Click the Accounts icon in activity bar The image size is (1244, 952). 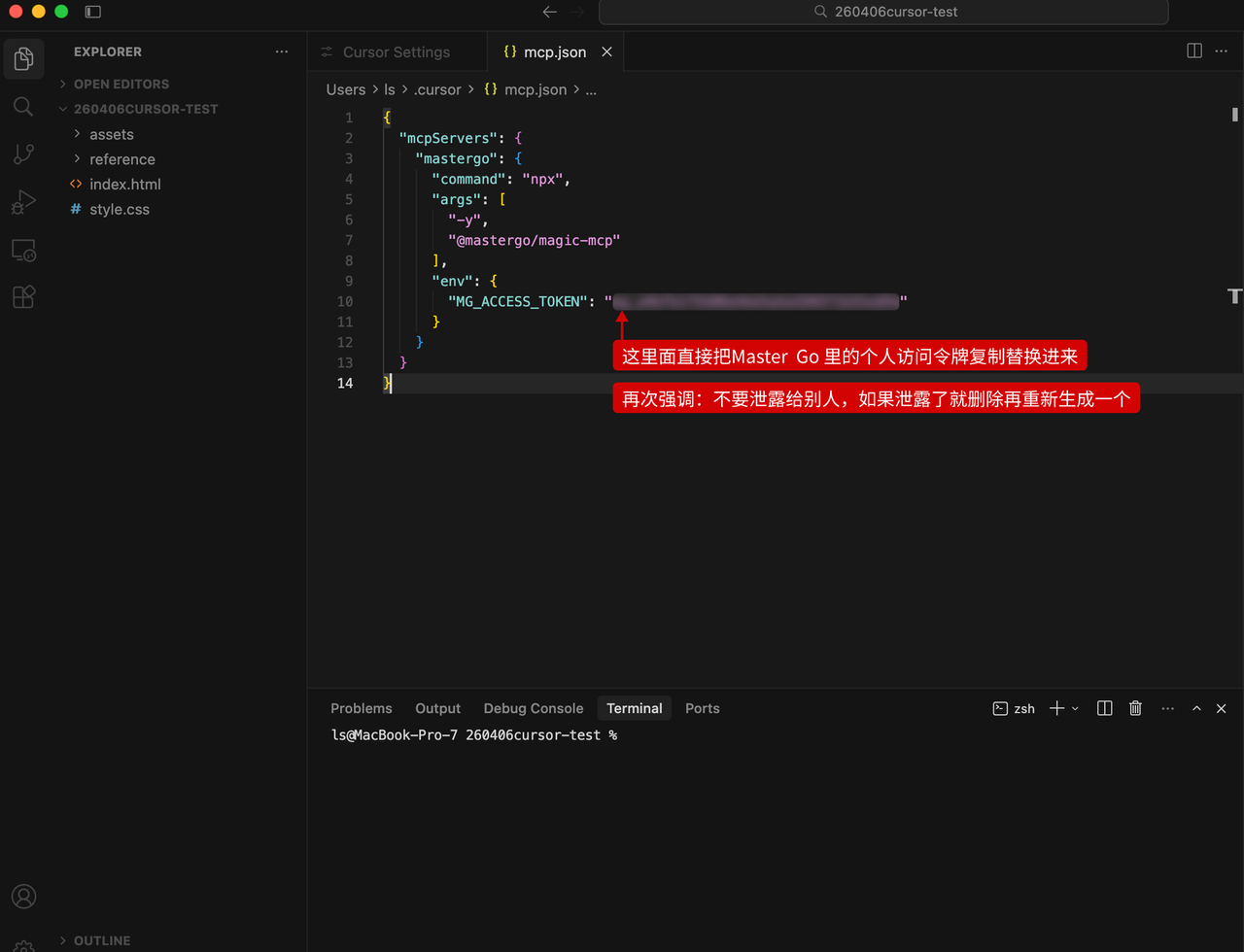(23, 896)
